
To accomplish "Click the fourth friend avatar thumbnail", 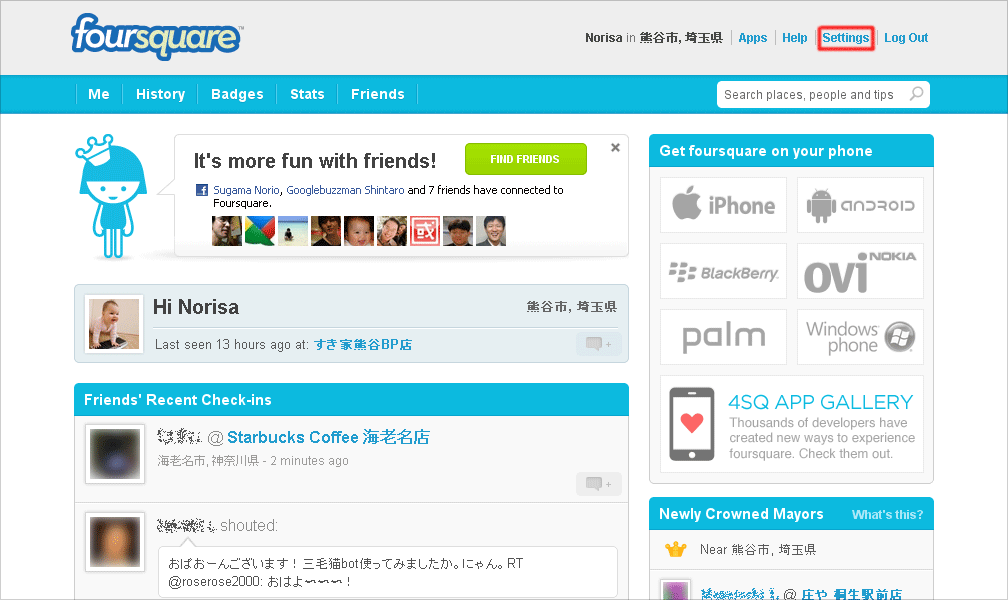I will 326,231.
